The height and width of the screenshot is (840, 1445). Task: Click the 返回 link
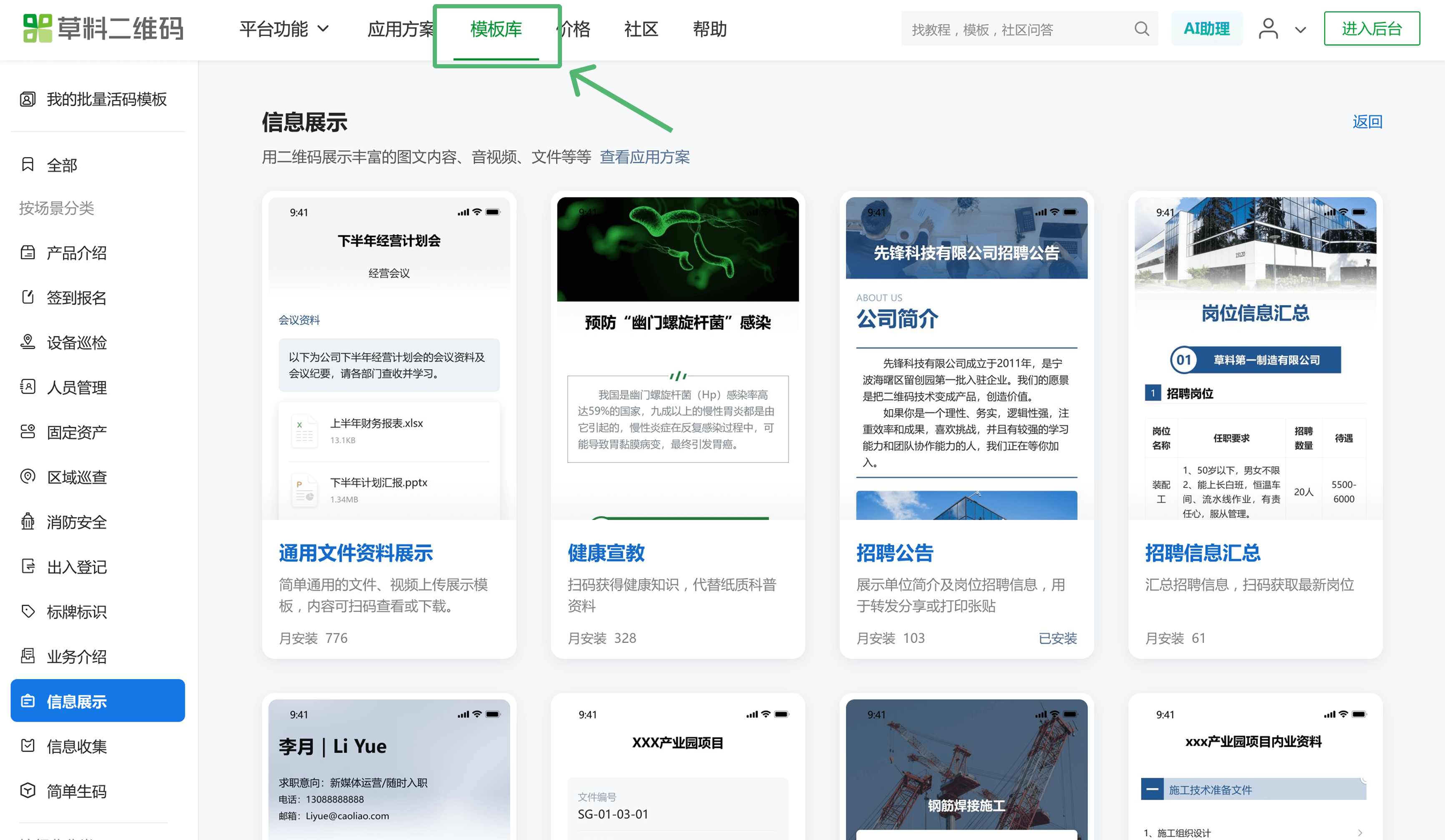[1367, 122]
